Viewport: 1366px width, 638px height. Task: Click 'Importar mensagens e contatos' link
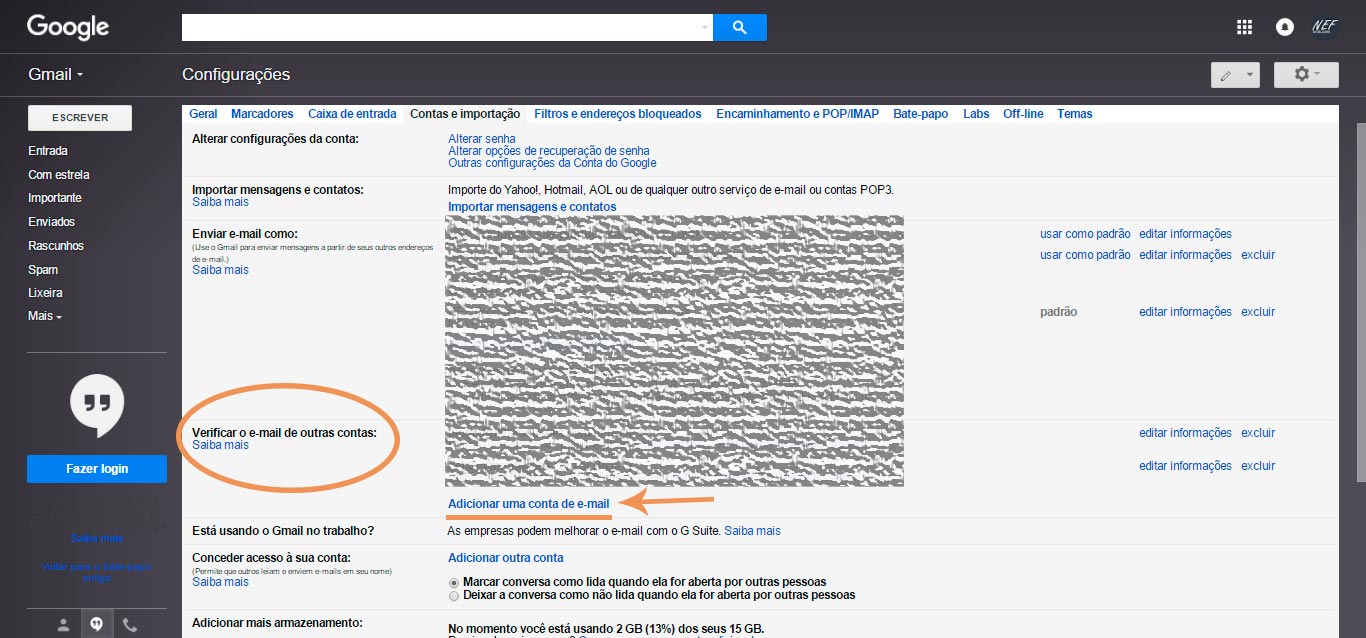pos(532,207)
